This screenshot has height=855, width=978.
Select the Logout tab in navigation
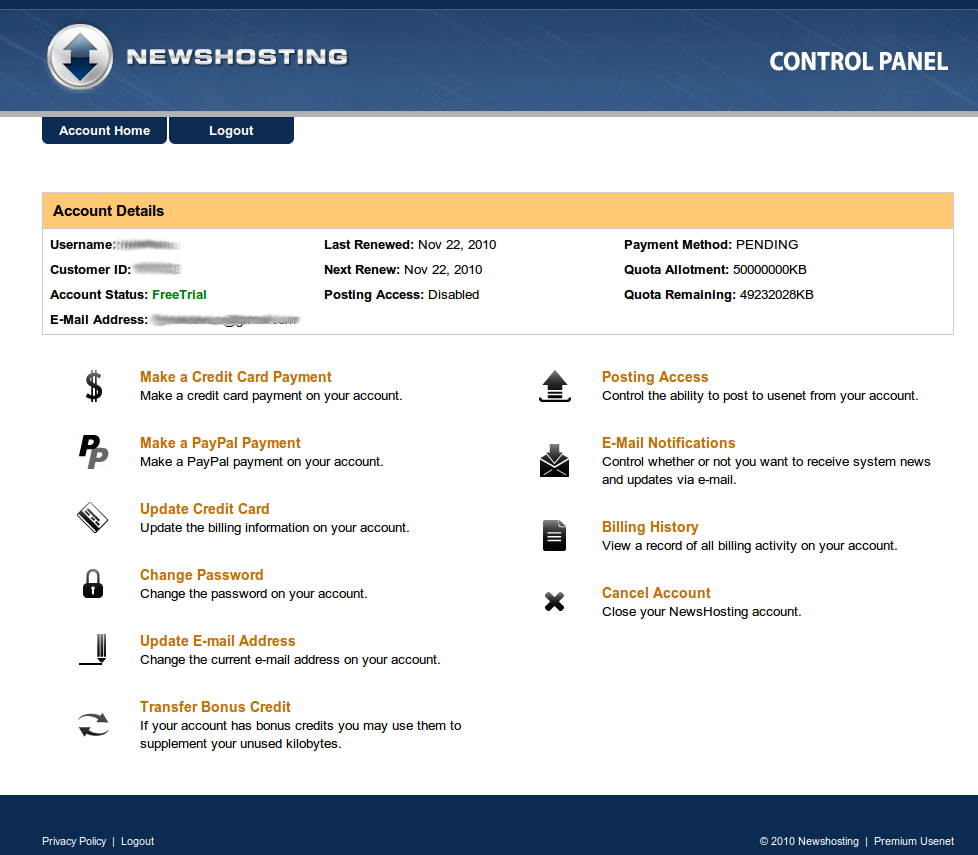point(231,130)
